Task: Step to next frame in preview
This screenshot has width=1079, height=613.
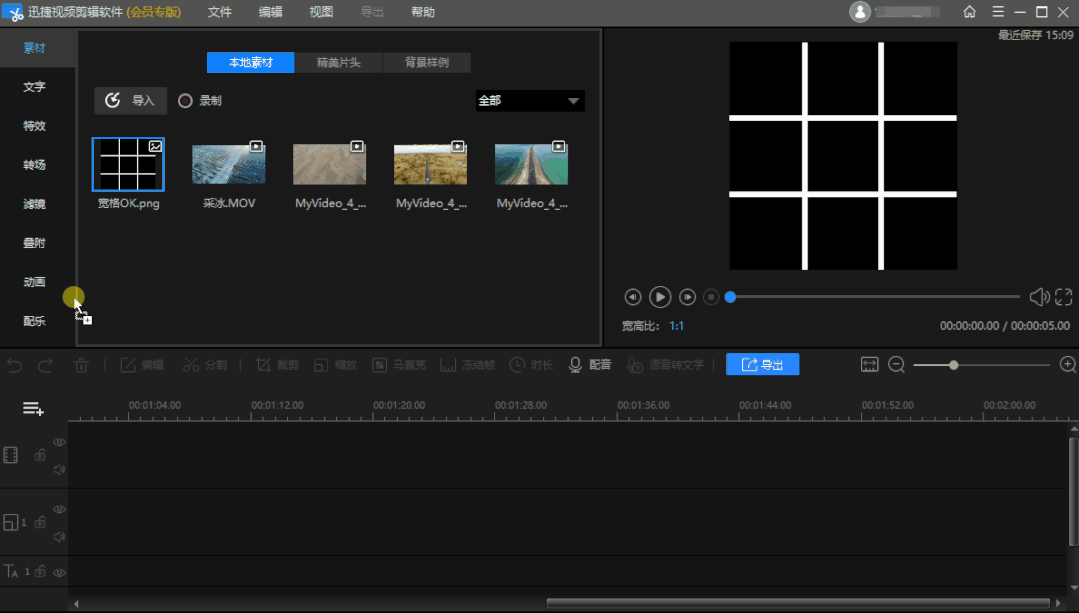Action: coord(687,297)
